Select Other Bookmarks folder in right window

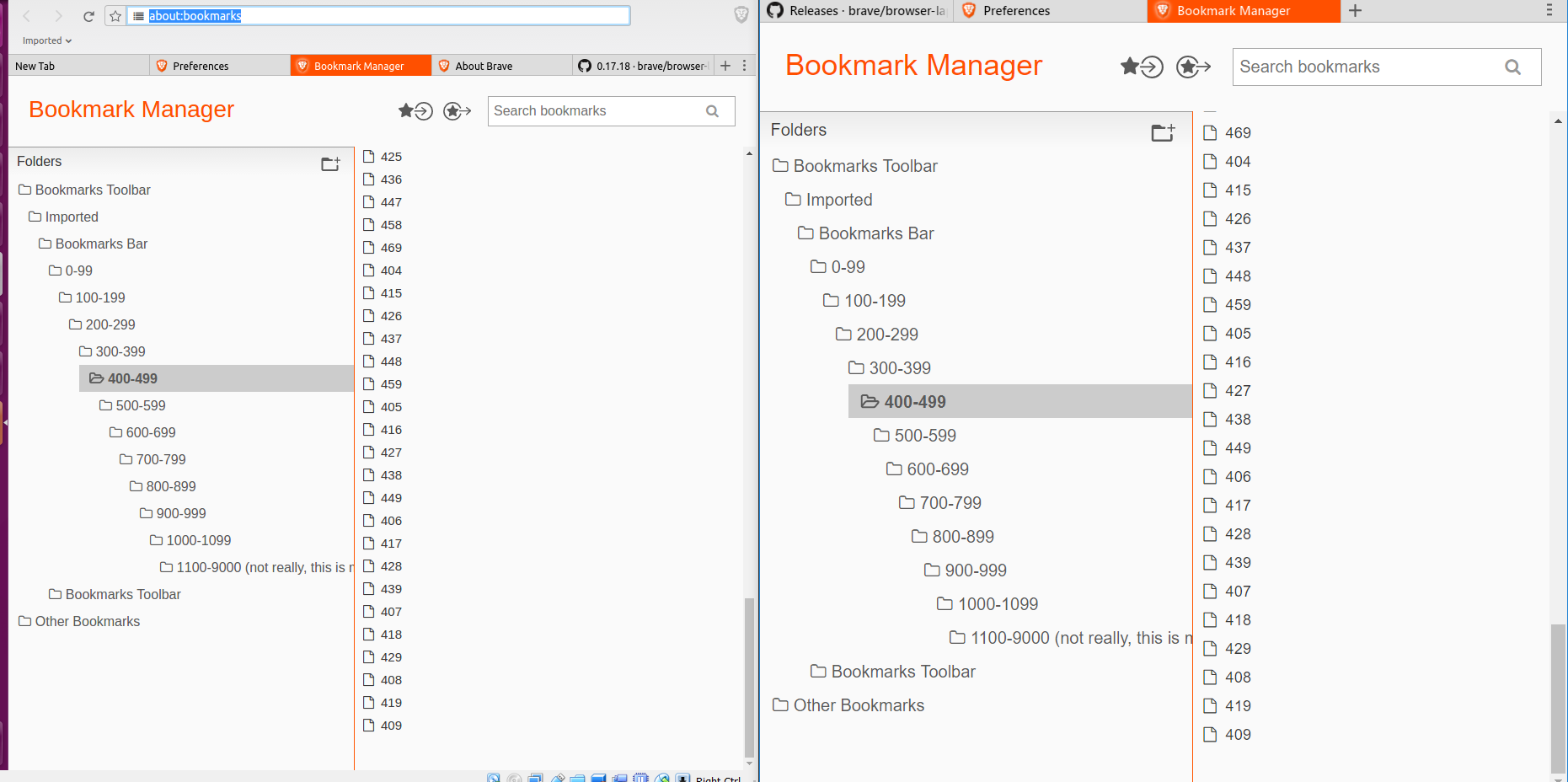(x=848, y=705)
